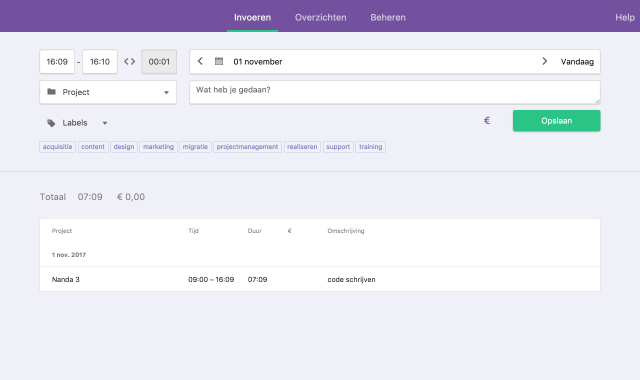The width and height of the screenshot is (640, 380).
Task: Go to the next day arrow
Action: (x=544, y=61)
